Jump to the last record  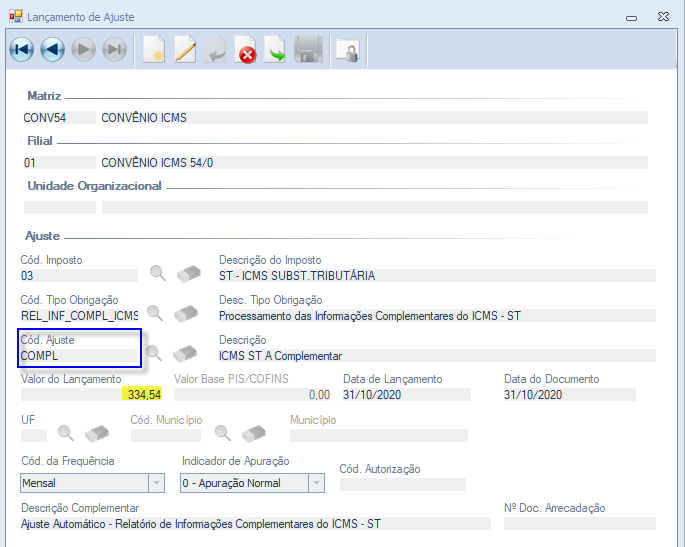coord(114,49)
